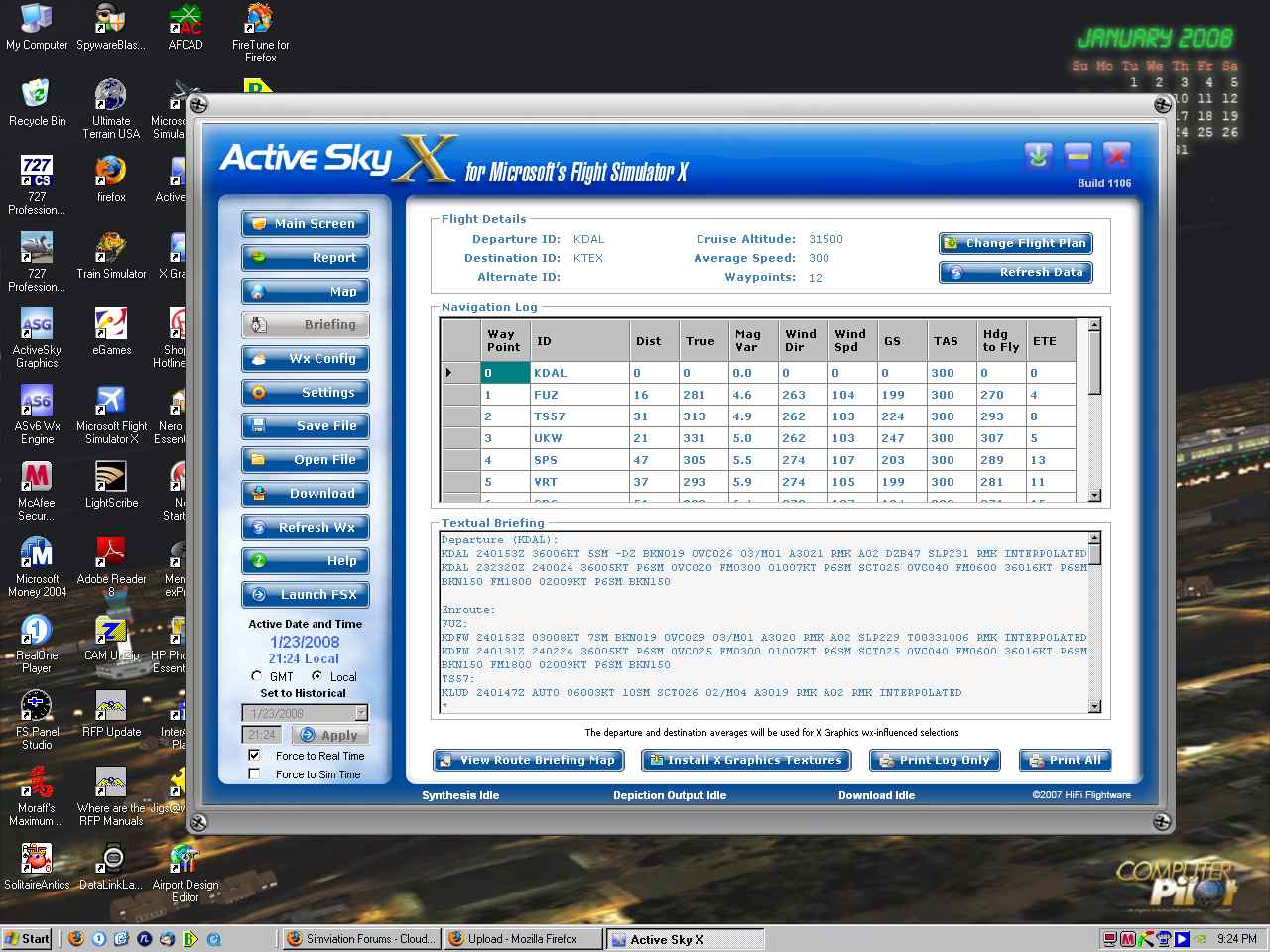Expand the historical date dropdown

(361, 713)
